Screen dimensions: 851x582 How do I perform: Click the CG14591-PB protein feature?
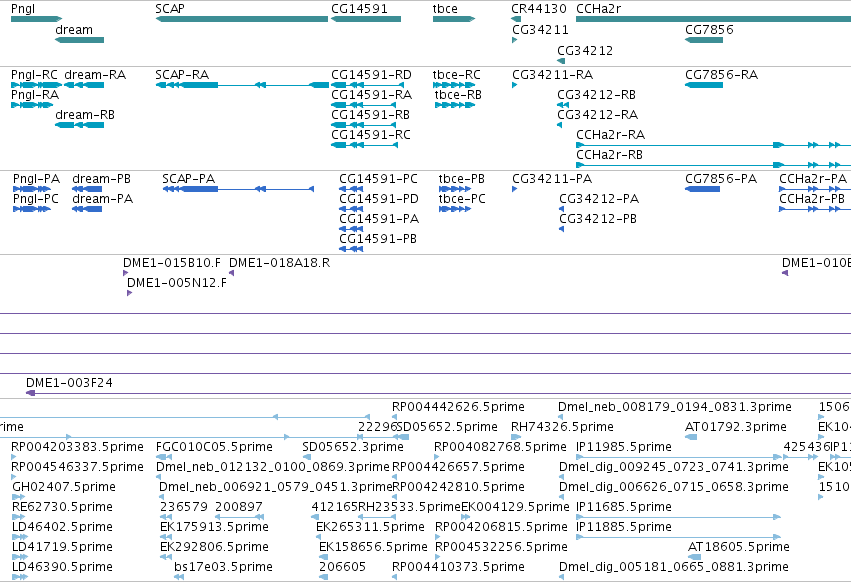tap(351, 249)
